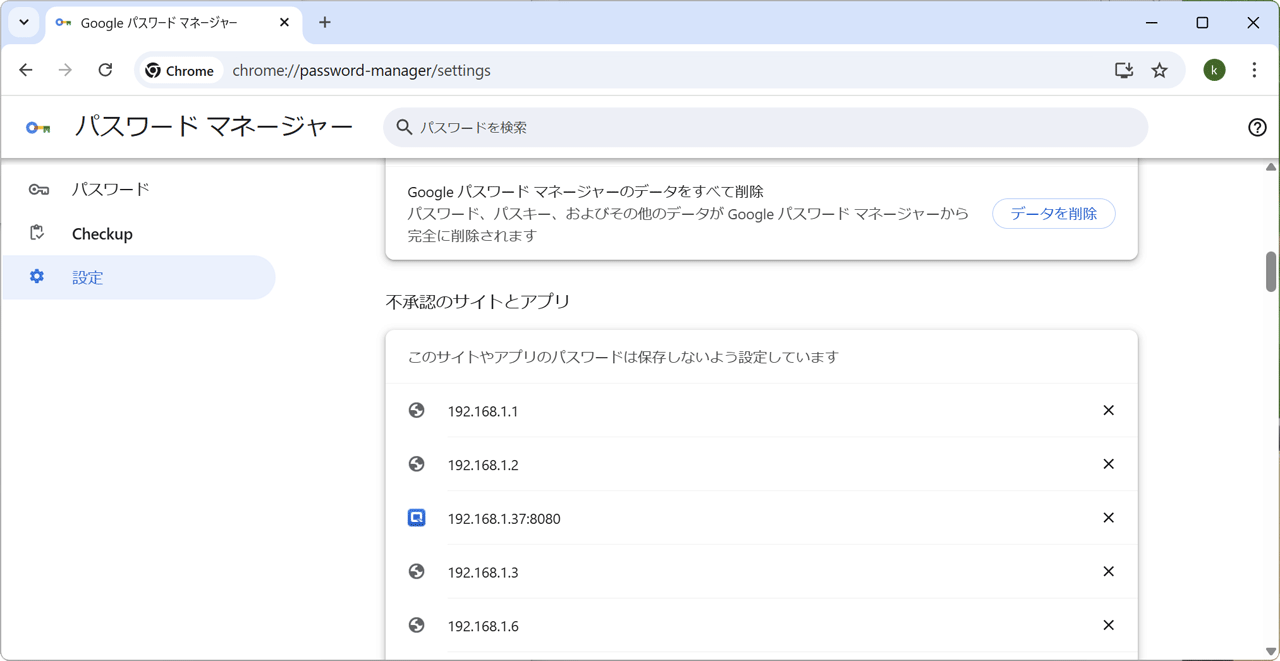Delete the 192.168.1.6 entry
Viewport: 1280px width, 661px height.
coord(1108,625)
